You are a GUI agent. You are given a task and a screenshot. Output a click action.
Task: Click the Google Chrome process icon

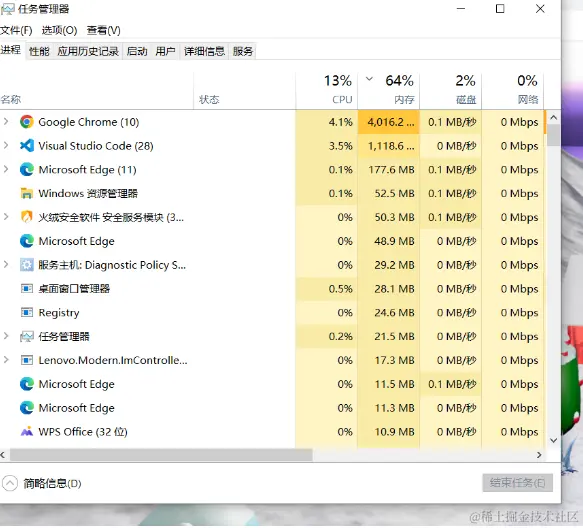tap(26, 122)
